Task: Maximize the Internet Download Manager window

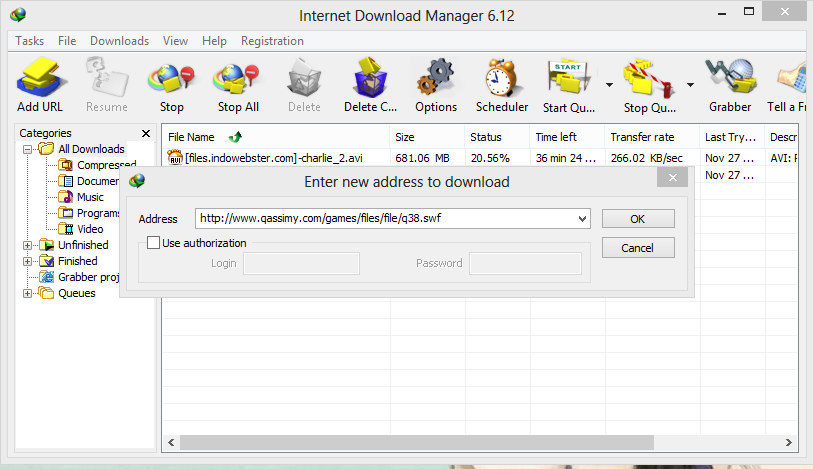Action: coord(749,11)
